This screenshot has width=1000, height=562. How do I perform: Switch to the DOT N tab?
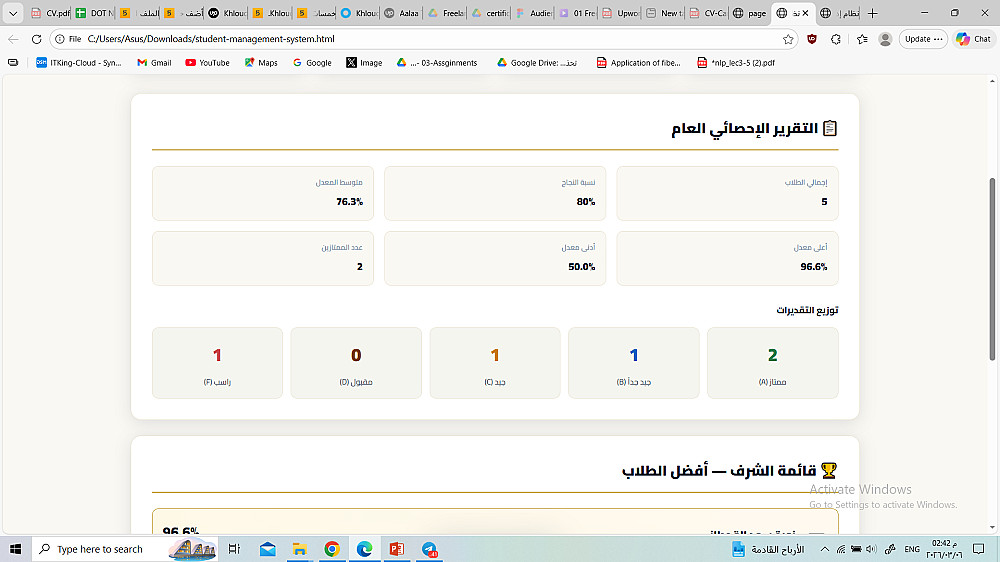pos(94,13)
